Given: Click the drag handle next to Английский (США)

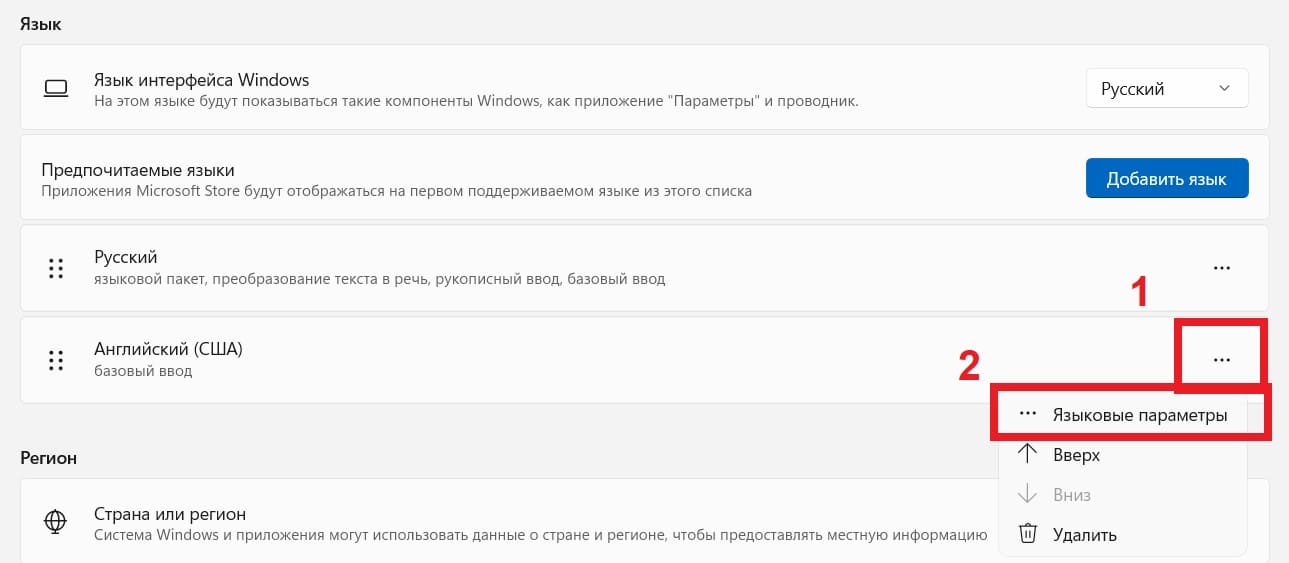Looking at the screenshot, I should point(56,360).
